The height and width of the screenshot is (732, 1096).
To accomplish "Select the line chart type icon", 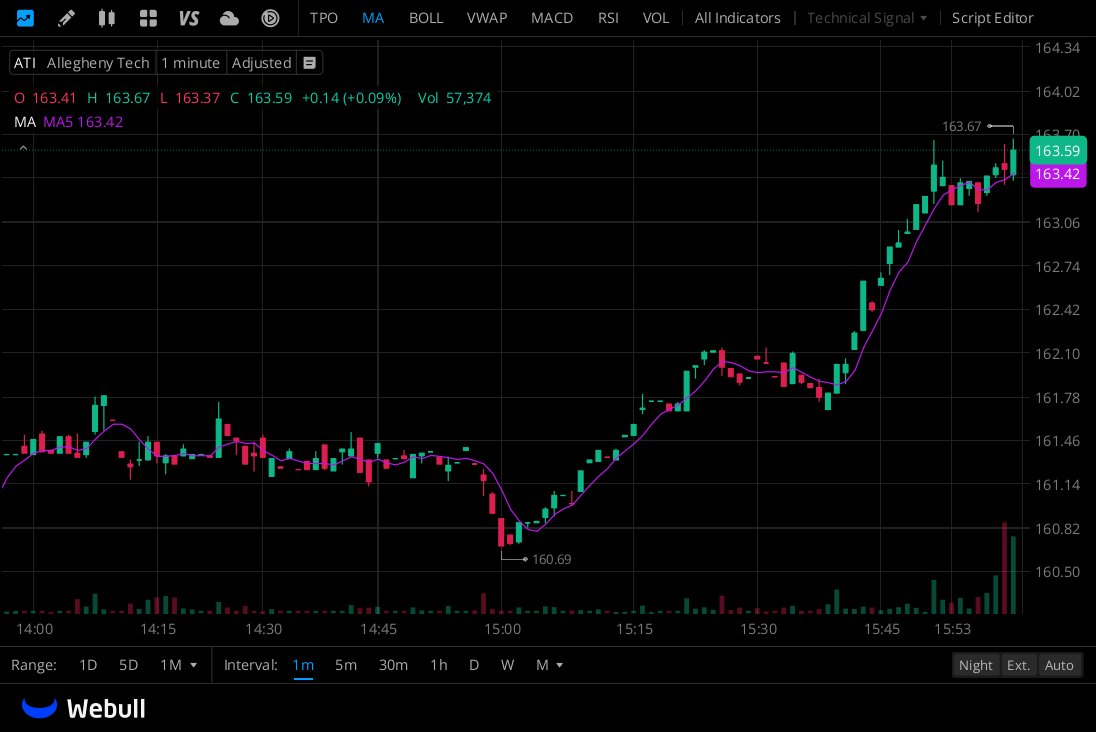I will click(25, 17).
